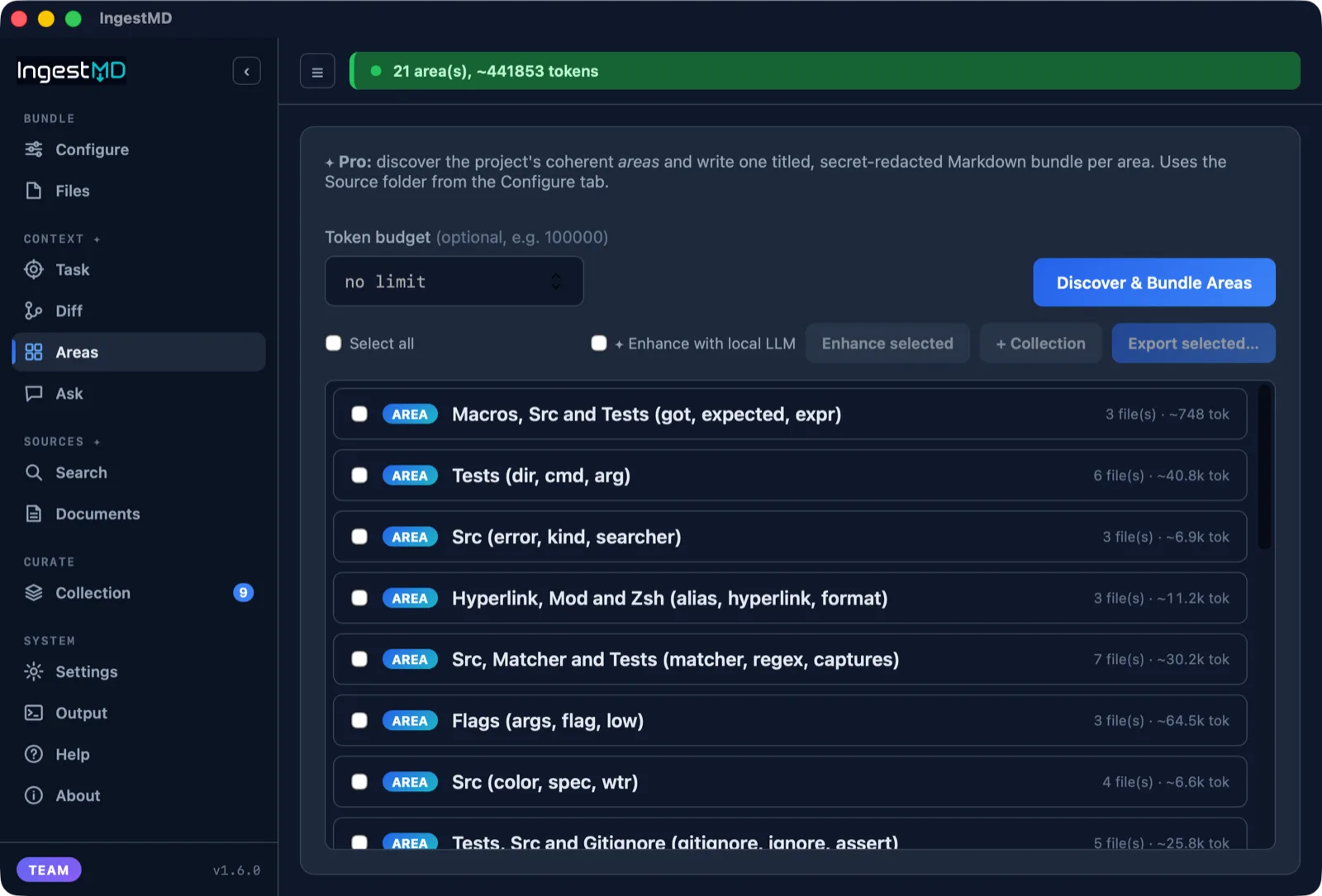This screenshot has height=896, width=1322.
Task: Click the 'Flags (args, flag, low)' title
Action: pos(548,721)
